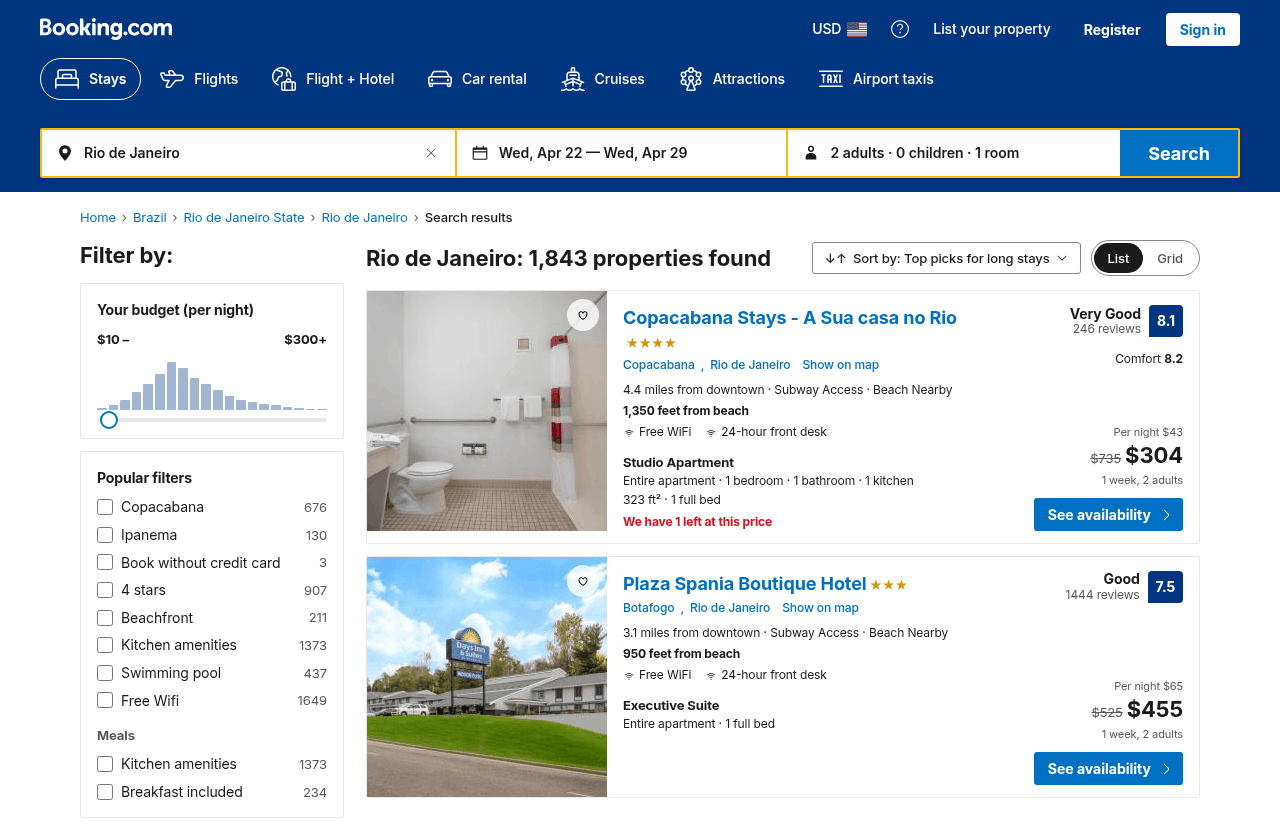This screenshot has width=1280, height=827.
Task: Open Plaza Spania Boutique Hotel title link
Action: click(745, 584)
